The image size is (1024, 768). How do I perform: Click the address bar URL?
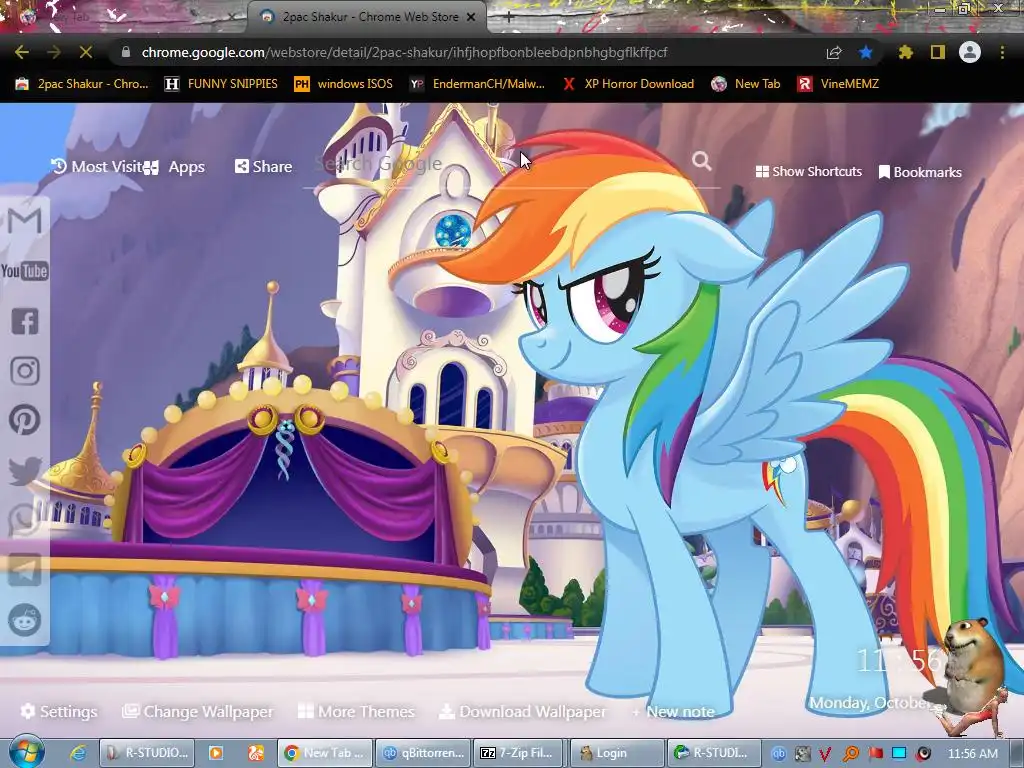point(404,52)
